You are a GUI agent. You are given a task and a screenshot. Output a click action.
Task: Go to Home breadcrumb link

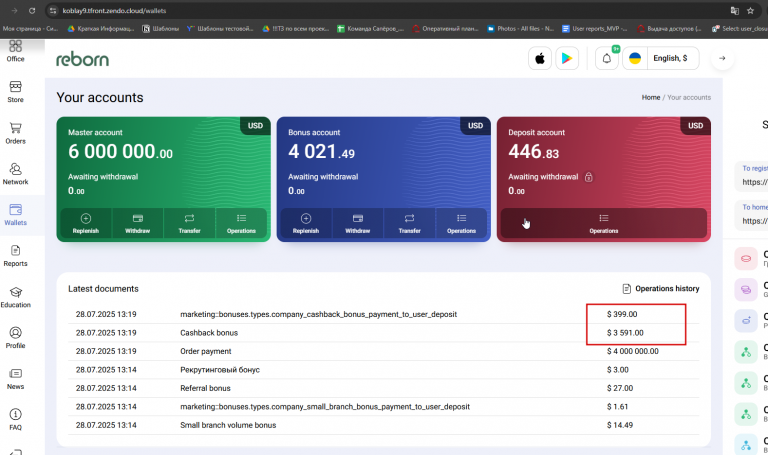[651, 97]
